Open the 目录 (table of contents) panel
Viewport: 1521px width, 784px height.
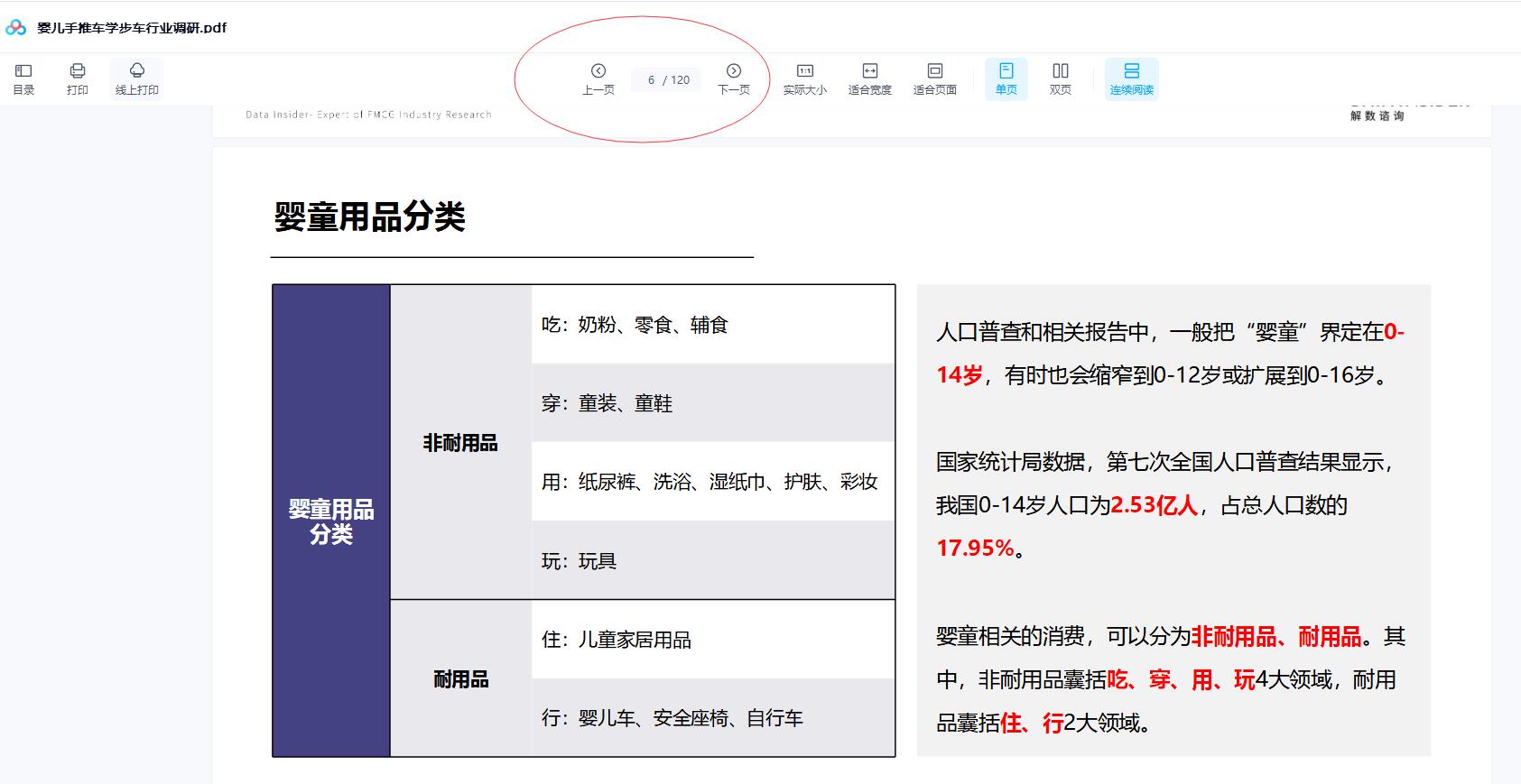pos(23,78)
